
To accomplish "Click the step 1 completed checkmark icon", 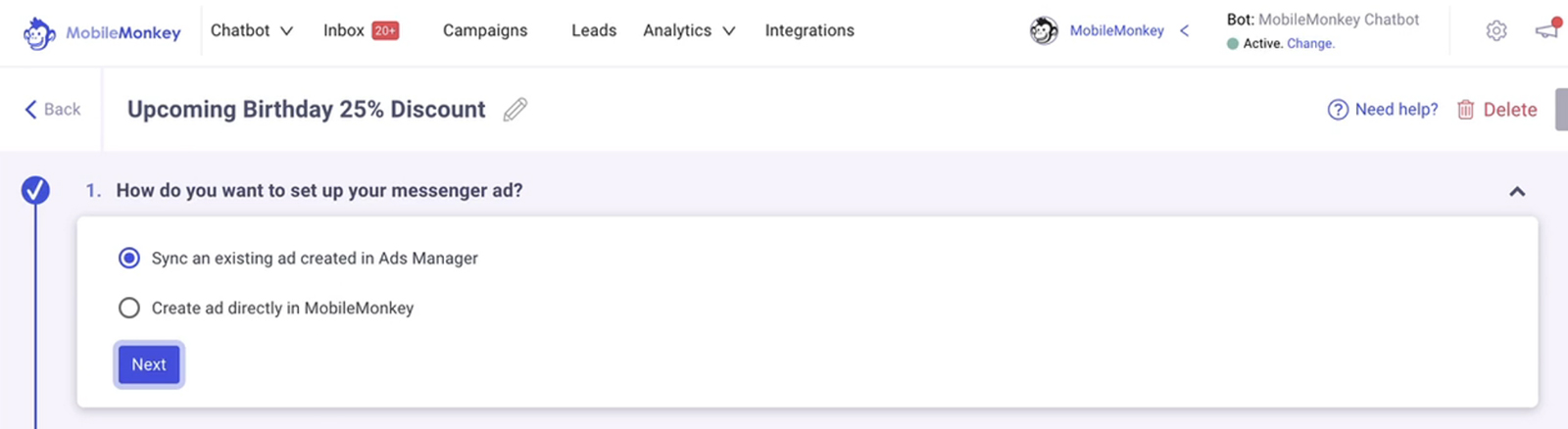I will pyautogui.click(x=35, y=190).
